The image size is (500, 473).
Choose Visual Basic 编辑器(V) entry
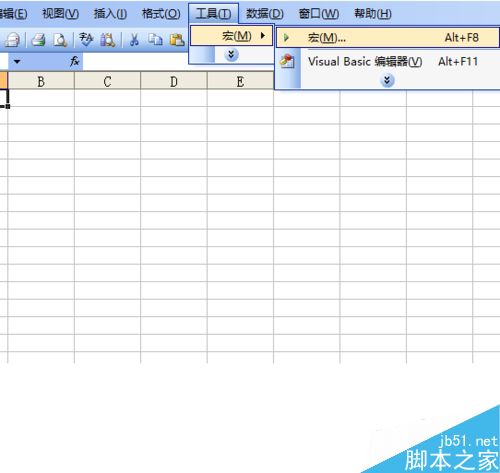388,62
